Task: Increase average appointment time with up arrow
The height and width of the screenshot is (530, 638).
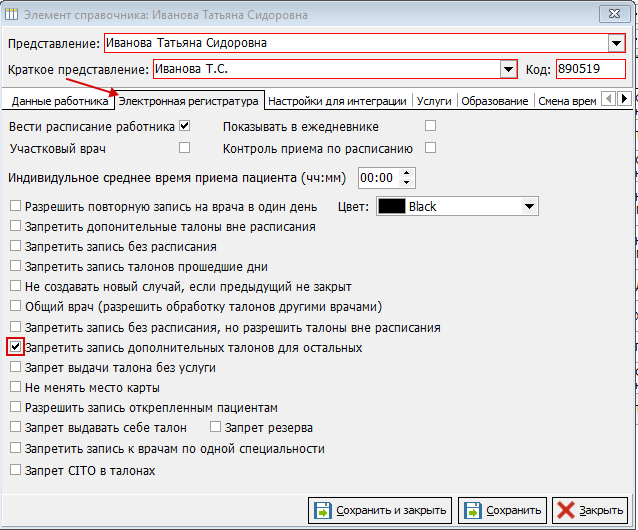Action: (x=406, y=172)
